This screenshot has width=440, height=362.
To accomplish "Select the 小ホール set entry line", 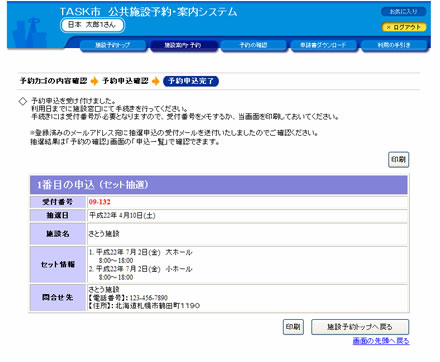I will point(140,269).
